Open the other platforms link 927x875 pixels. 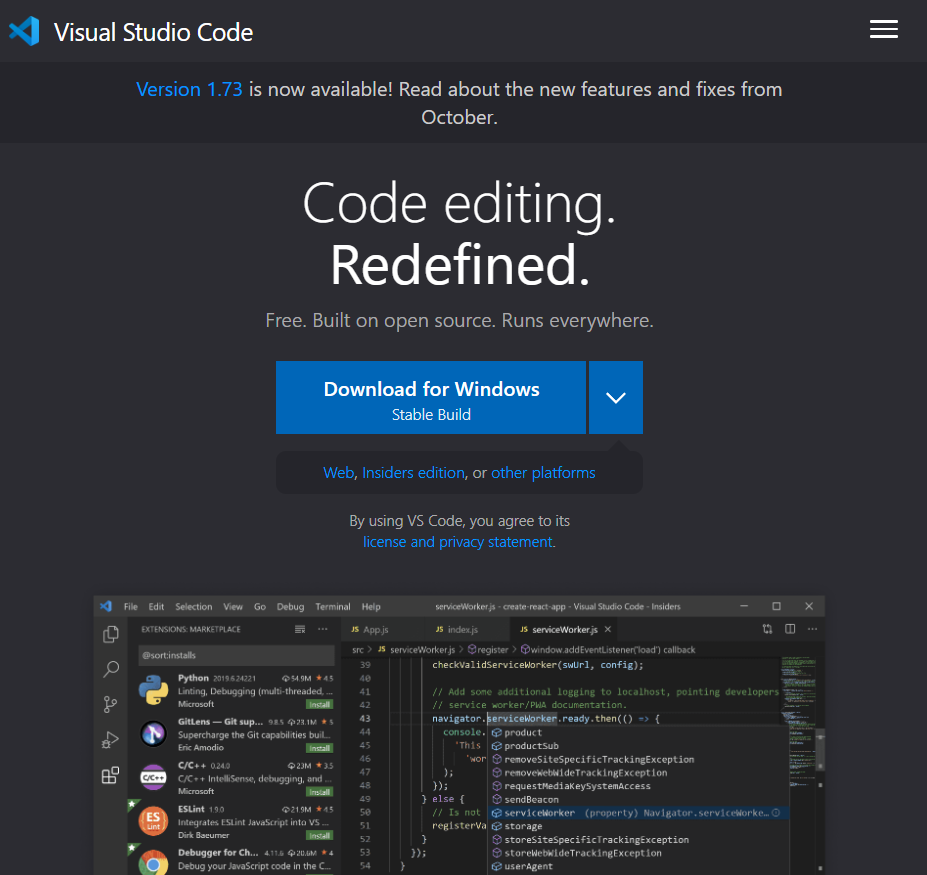coord(543,473)
